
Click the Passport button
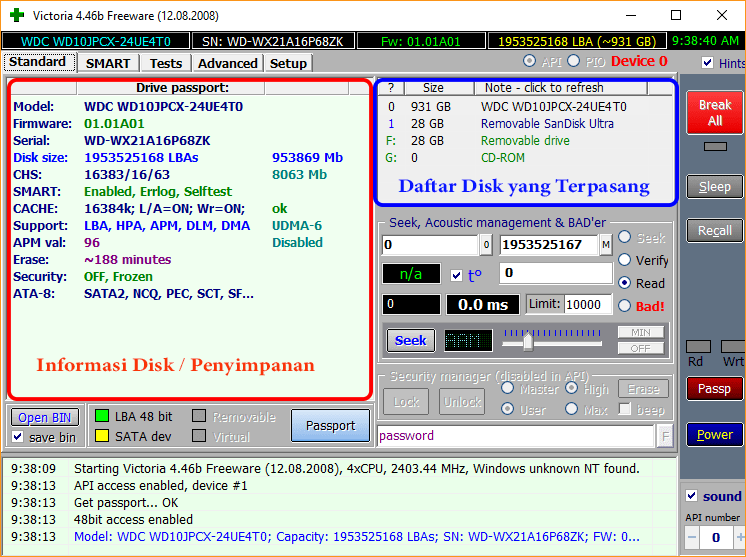330,425
